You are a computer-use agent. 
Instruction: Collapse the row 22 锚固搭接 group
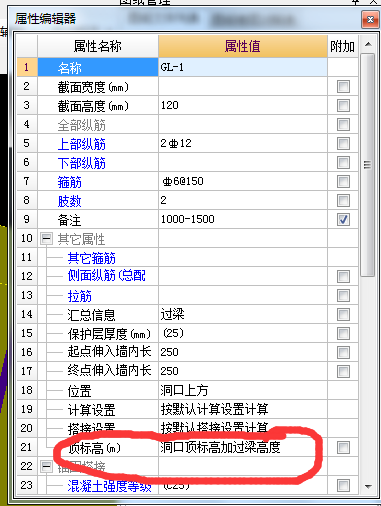coord(46,466)
